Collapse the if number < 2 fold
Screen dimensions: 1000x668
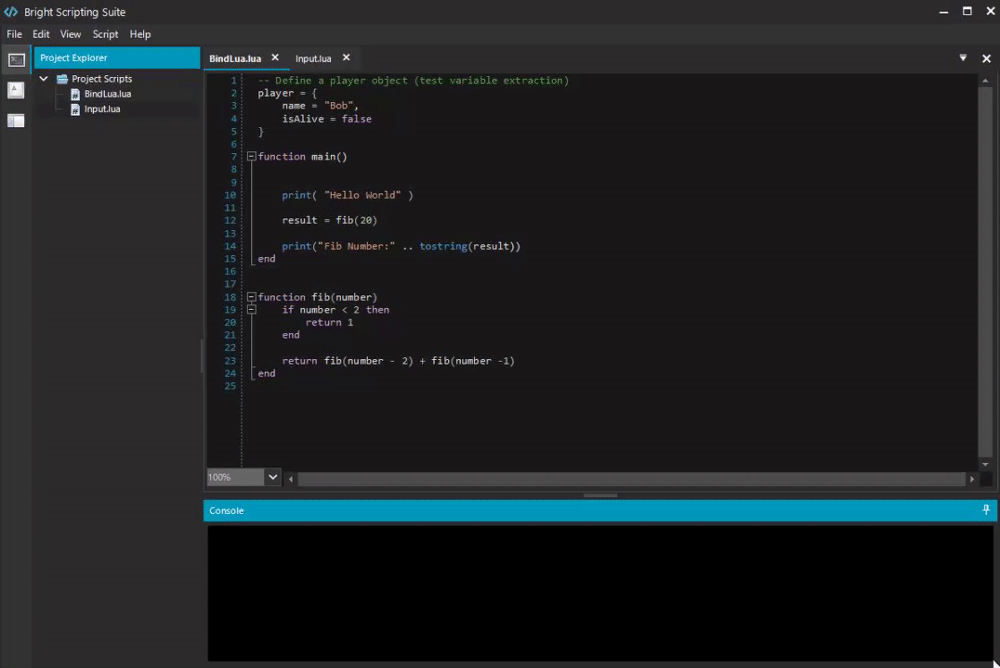click(x=251, y=310)
